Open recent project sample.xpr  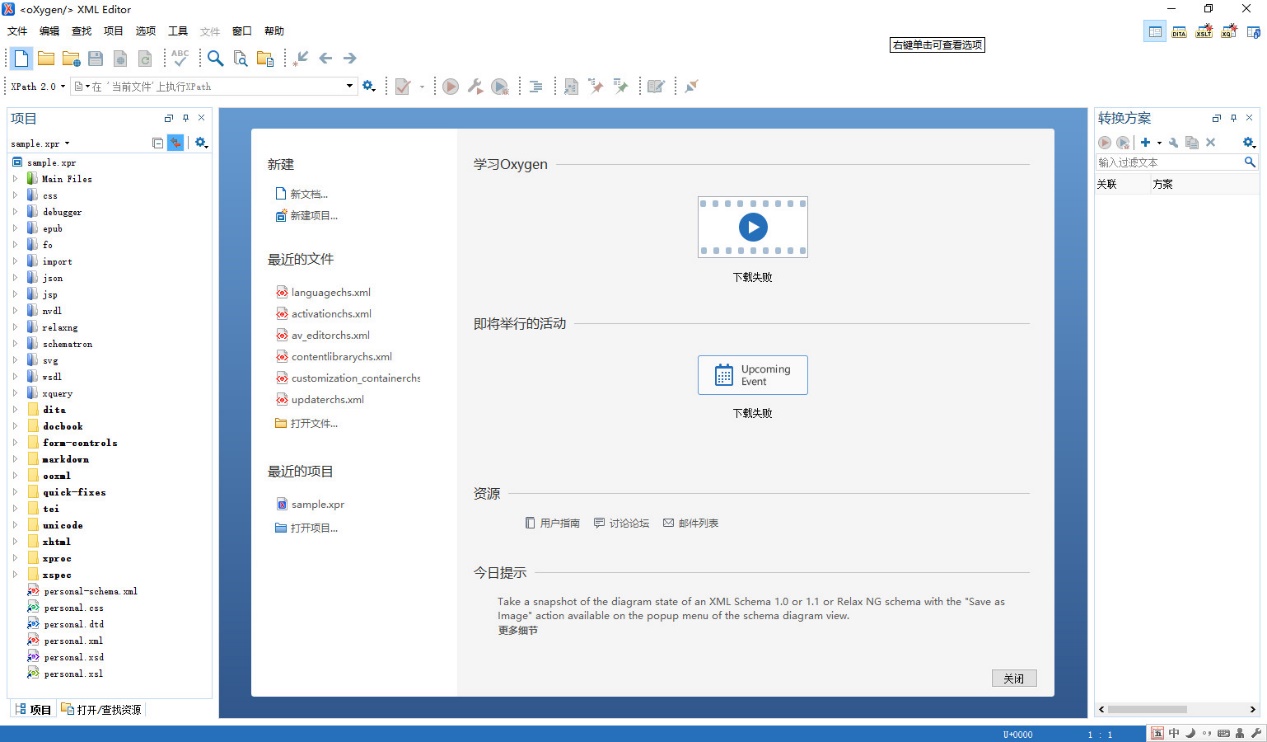point(310,504)
